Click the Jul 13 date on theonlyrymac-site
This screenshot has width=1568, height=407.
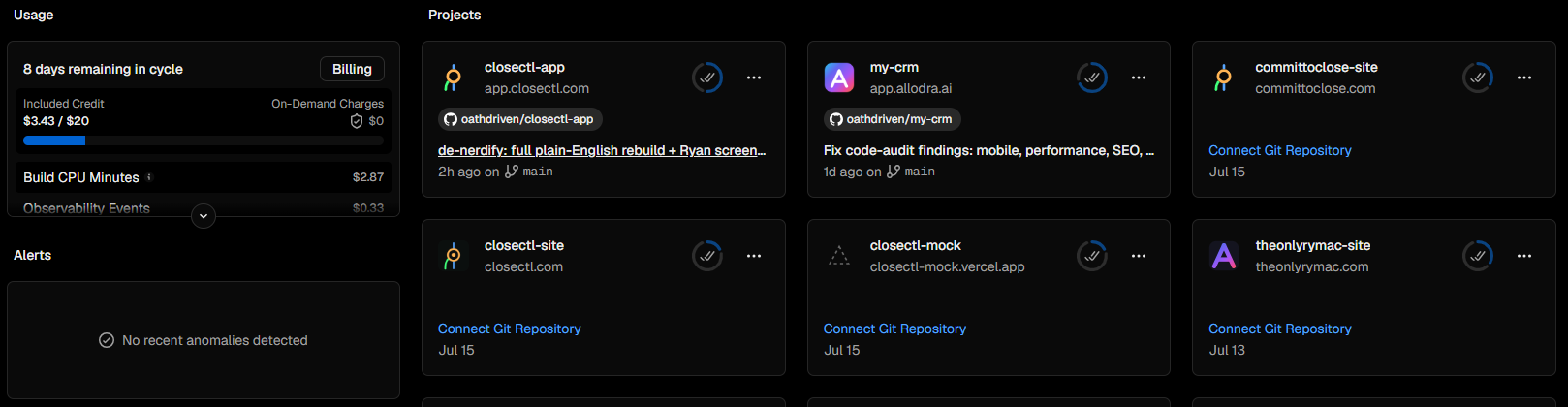[1227, 350]
